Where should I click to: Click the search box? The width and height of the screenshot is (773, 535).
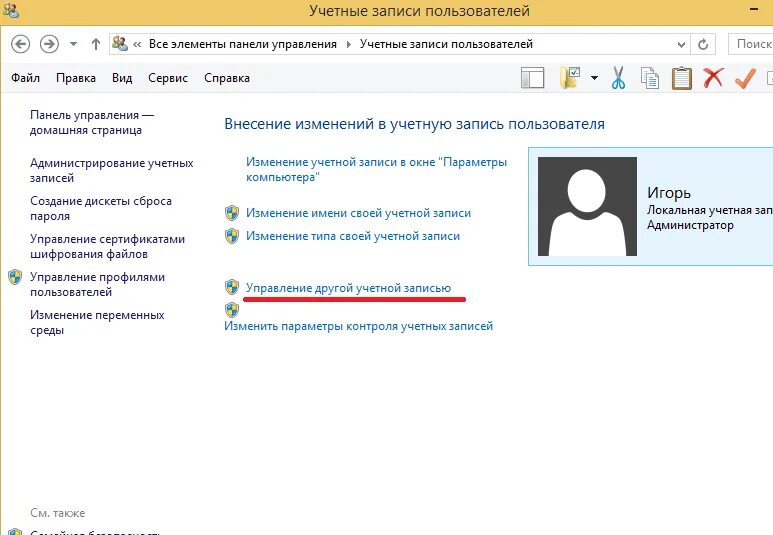pyautogui.click(x=750, y=44)
